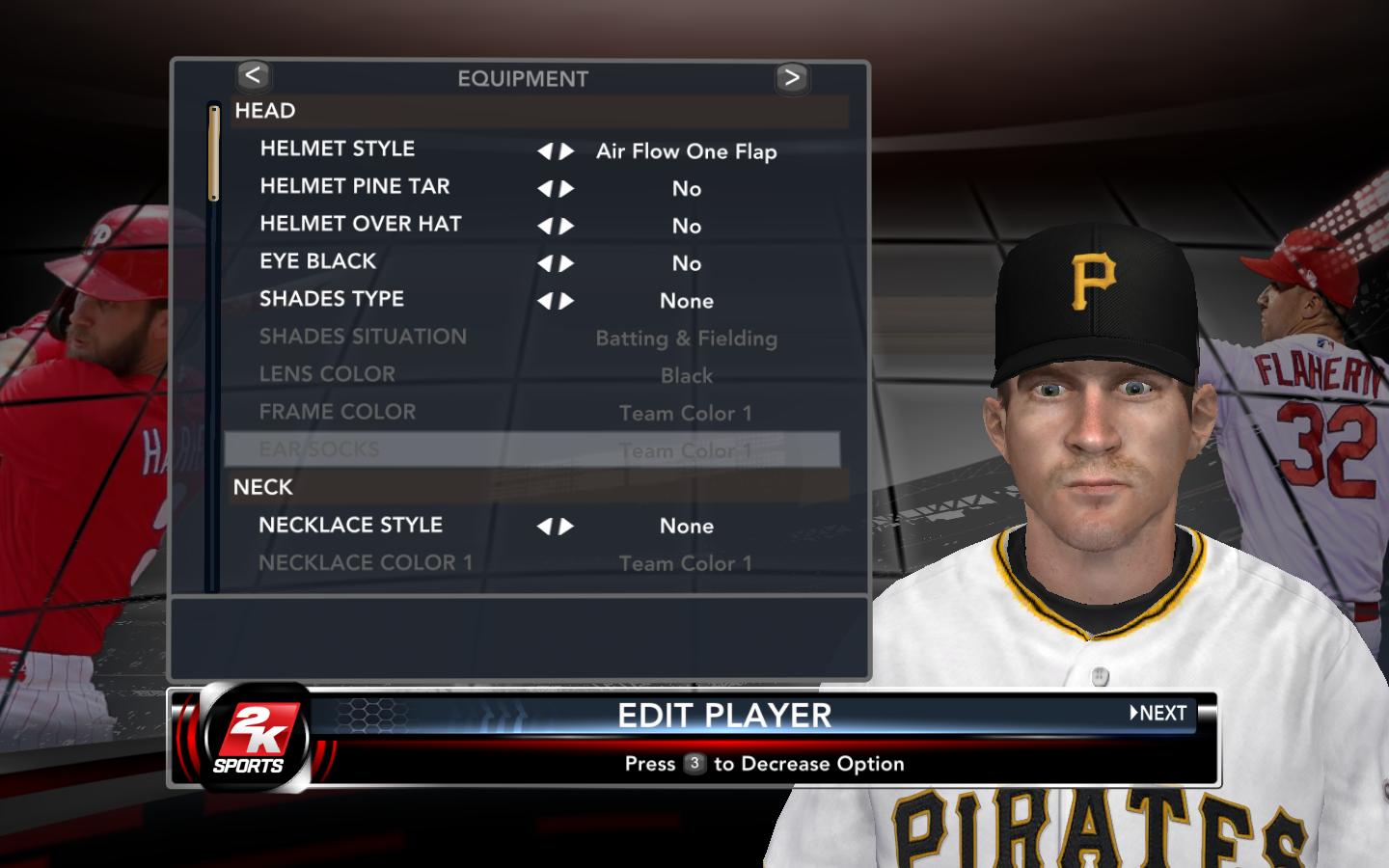Select the Air Flow One Flap value
Viewport: 1389px width, 868px height.
point(687,151)
